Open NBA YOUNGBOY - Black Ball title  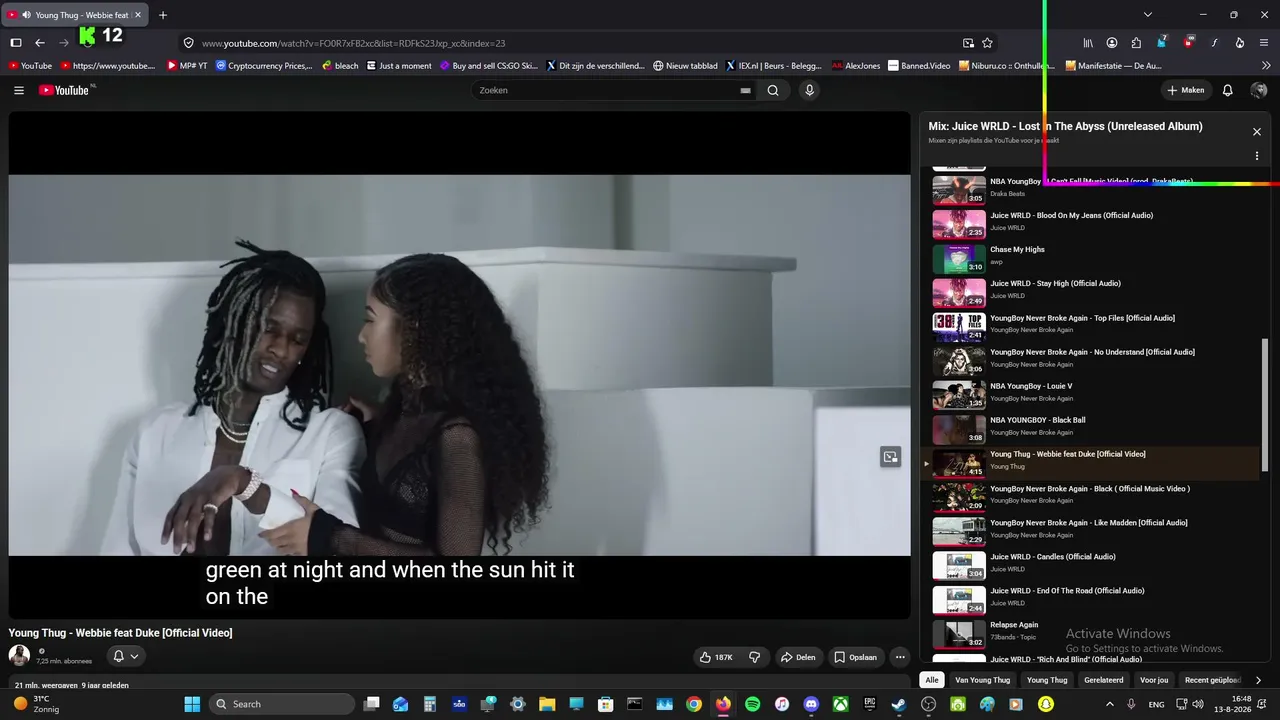click(x=1037, y=420)
